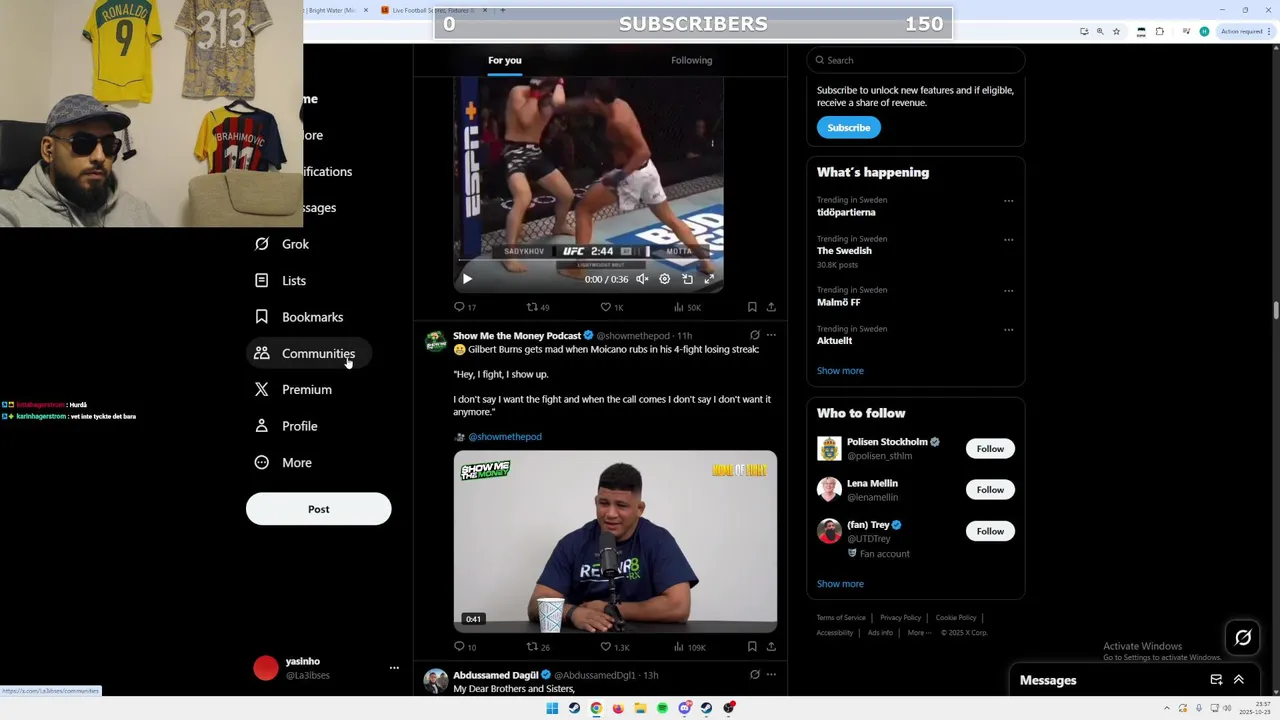Viewport: 1280px width, 720px height.
Task: Click the X search field
Action: click(916, 60)
